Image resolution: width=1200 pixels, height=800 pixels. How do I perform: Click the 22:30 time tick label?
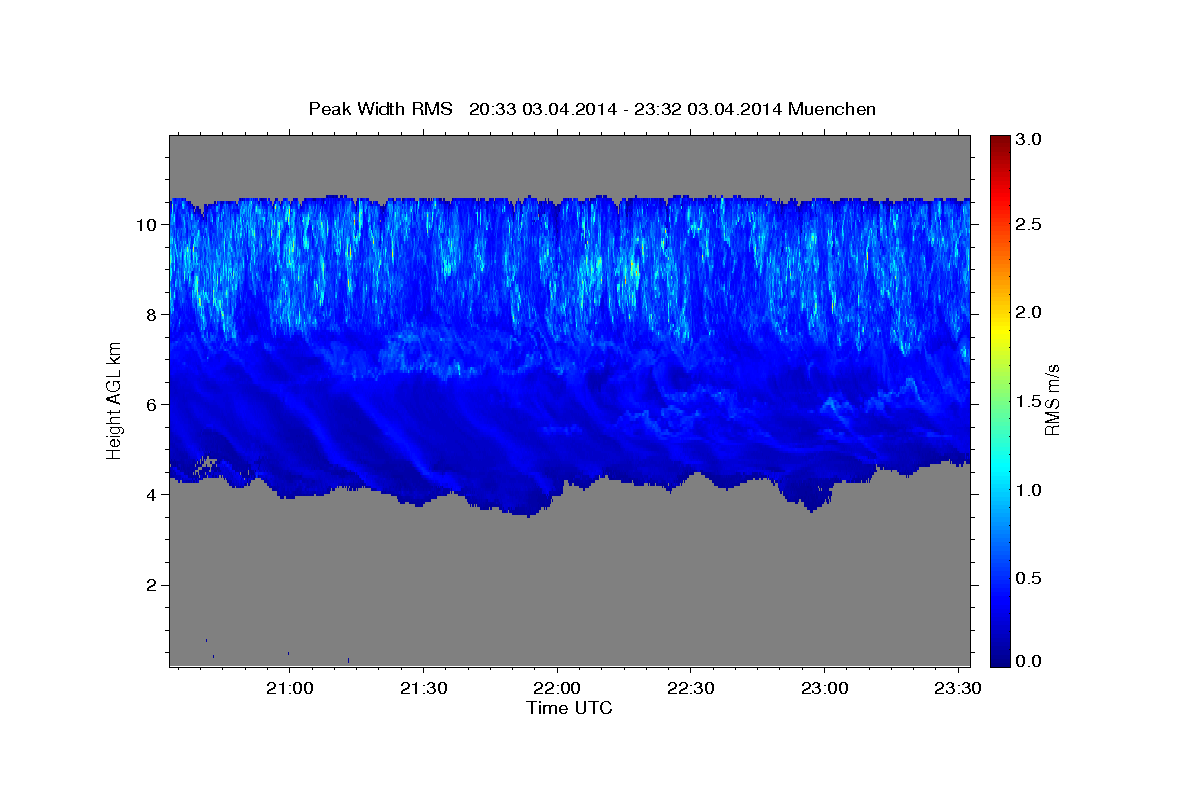689,689
